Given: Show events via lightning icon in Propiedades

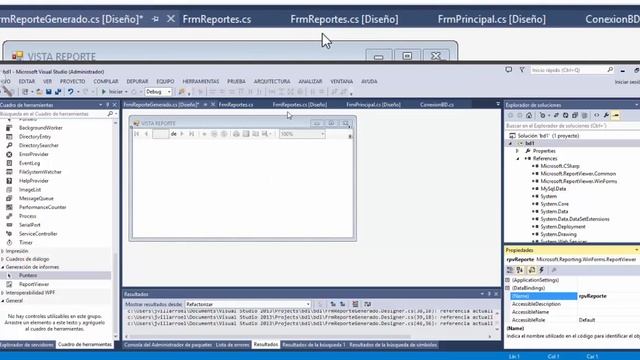Looking at the screenshot, I should [x=542, y=270].
